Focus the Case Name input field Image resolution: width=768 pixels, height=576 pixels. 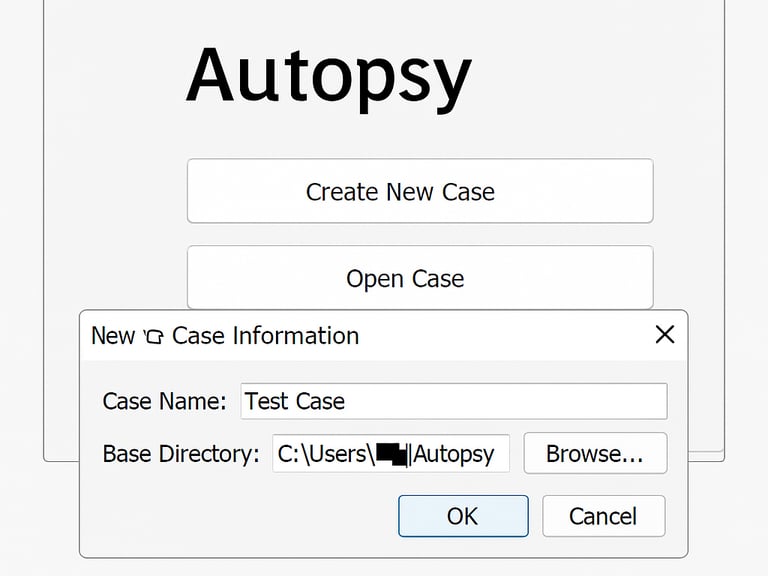click(x=454, y=401)
